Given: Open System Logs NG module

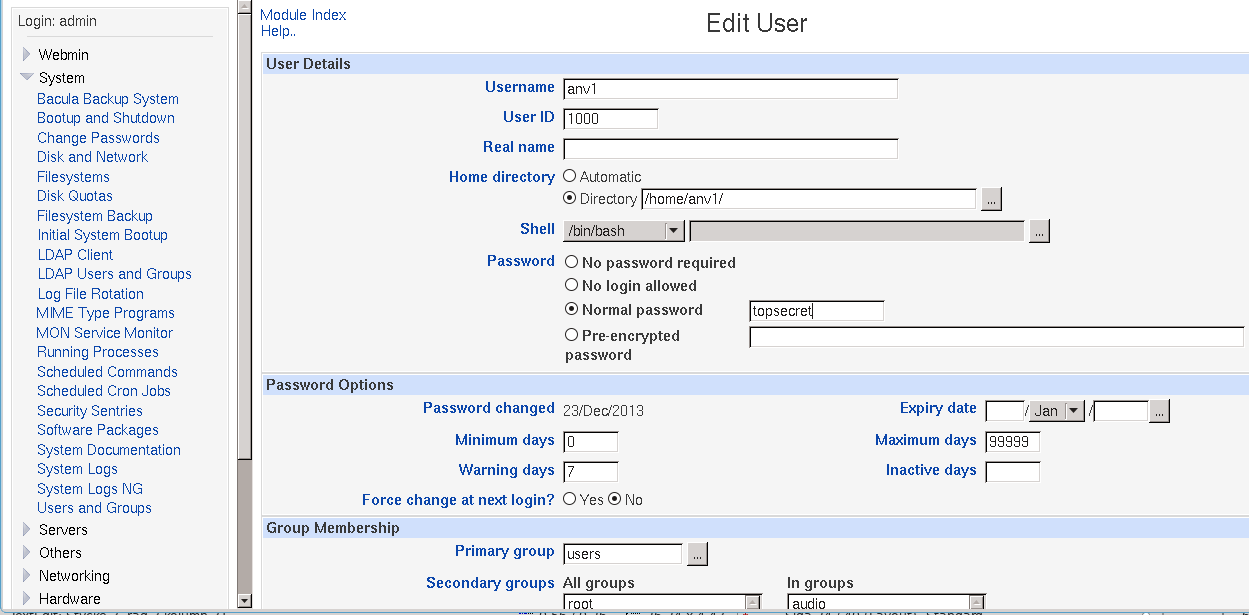Looking at the screenshot, I should click(x=90, y=489).
